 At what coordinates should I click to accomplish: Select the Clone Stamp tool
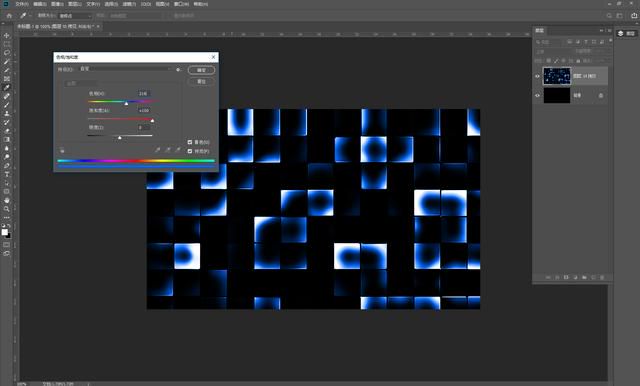point(7,113)
